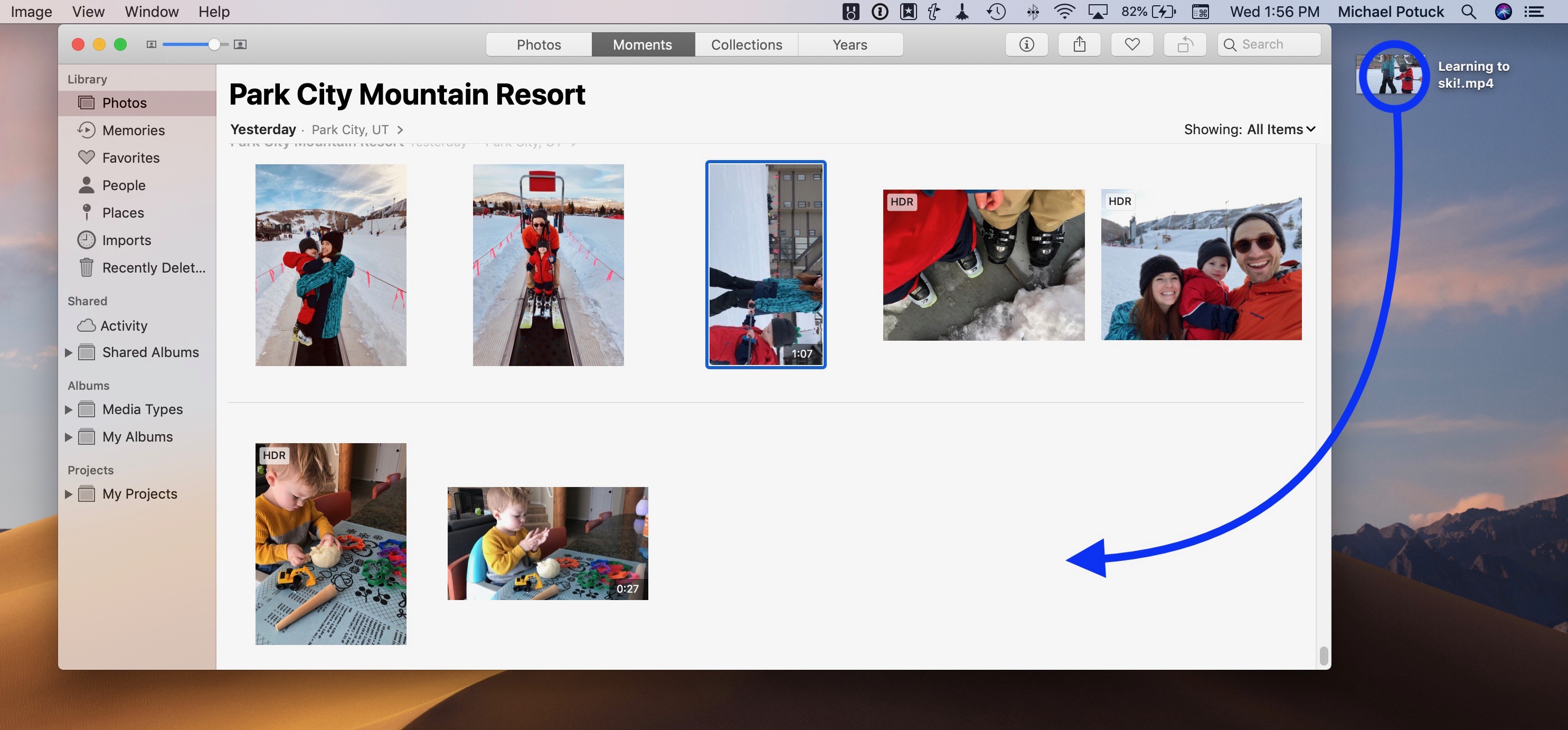Switch to the Collections tab
The width and height of the screenshot is (1568, 730).
747,44
